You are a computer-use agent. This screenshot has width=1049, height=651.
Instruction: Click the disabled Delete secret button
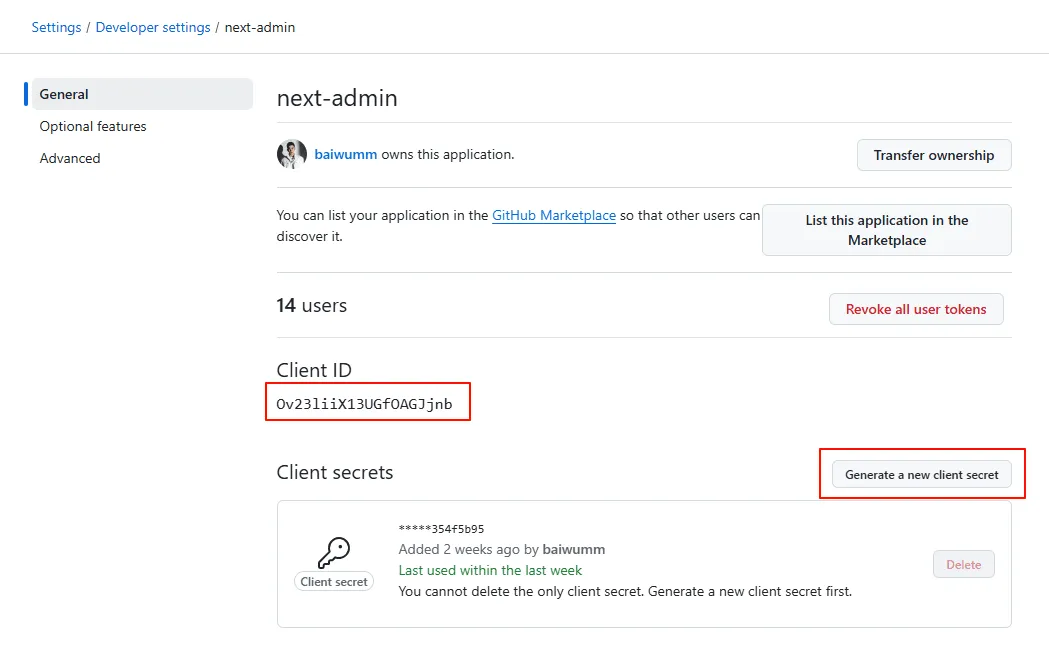pyautogui.click(x=963, y=565)
